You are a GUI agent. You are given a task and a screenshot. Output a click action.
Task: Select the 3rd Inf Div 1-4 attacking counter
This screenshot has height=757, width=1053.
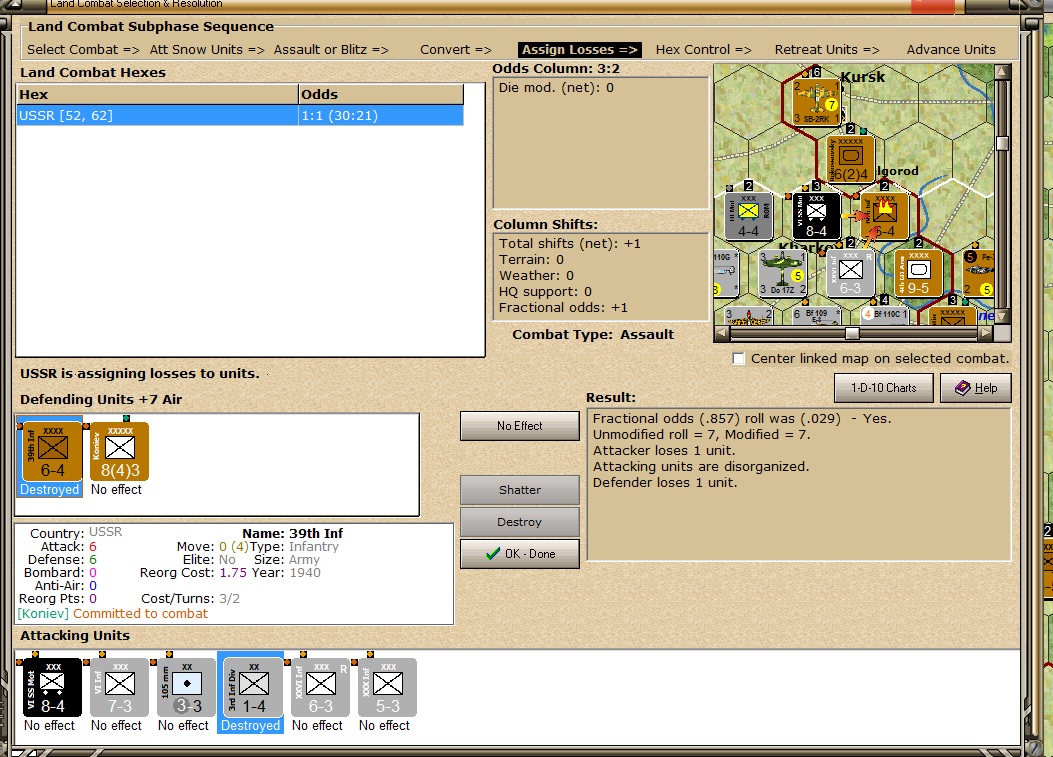click(x=254, y=687)
